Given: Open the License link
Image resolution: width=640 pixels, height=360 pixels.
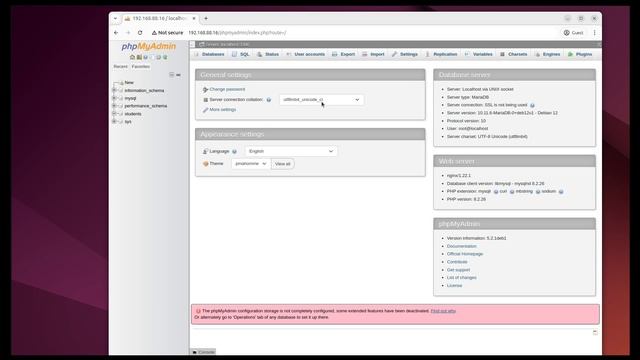Looking at the screenshot, I should coord(454,286).
